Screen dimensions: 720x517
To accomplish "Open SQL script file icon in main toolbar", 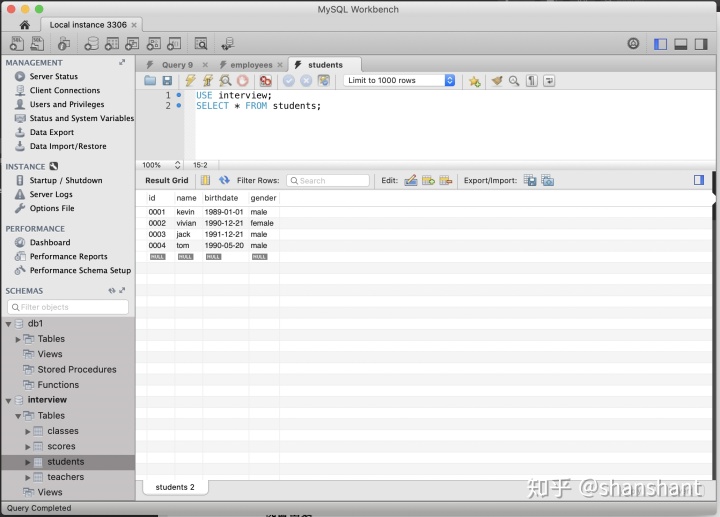I will tap(37, 44).
